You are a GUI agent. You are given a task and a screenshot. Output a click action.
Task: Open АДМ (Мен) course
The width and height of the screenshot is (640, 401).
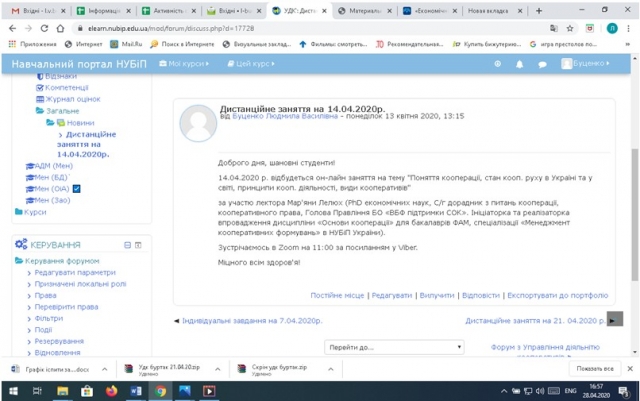(53, 166)
